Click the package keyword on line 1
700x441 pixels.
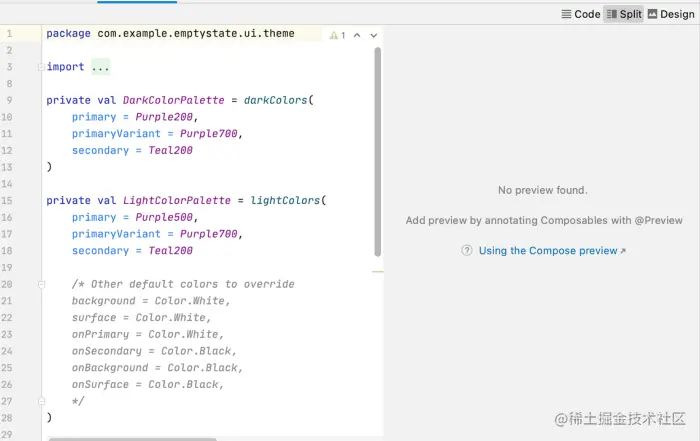(68, 33)
